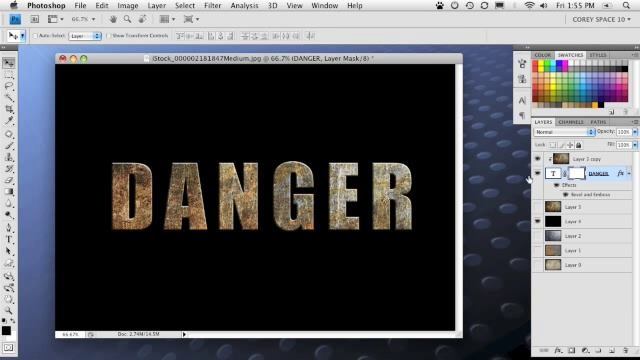
Task: Select the Layer 0 row
Action: pyautogui.click(x=582, y=265)
